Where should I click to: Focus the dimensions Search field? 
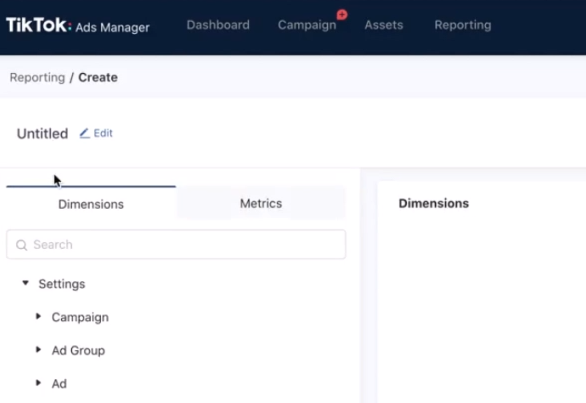point(176,244)
